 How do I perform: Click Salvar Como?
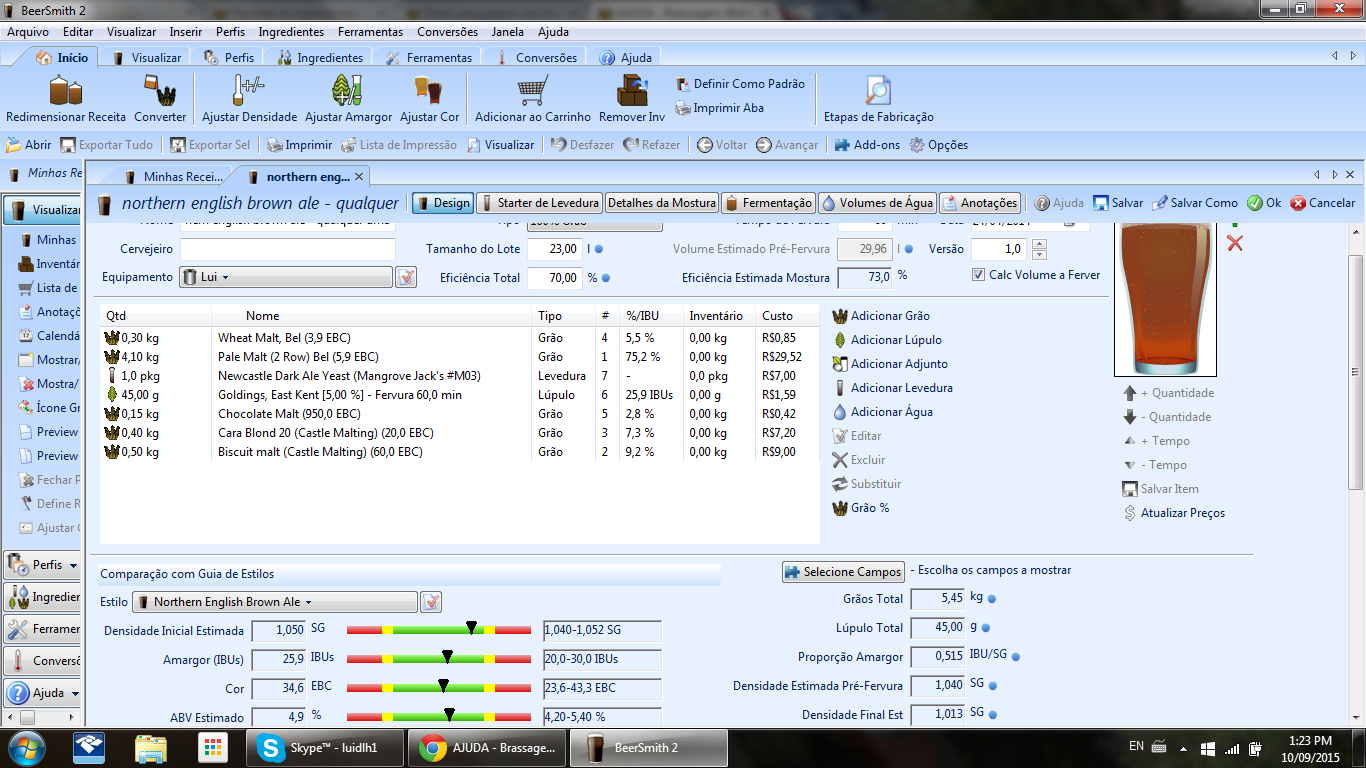pos(1195,203)
